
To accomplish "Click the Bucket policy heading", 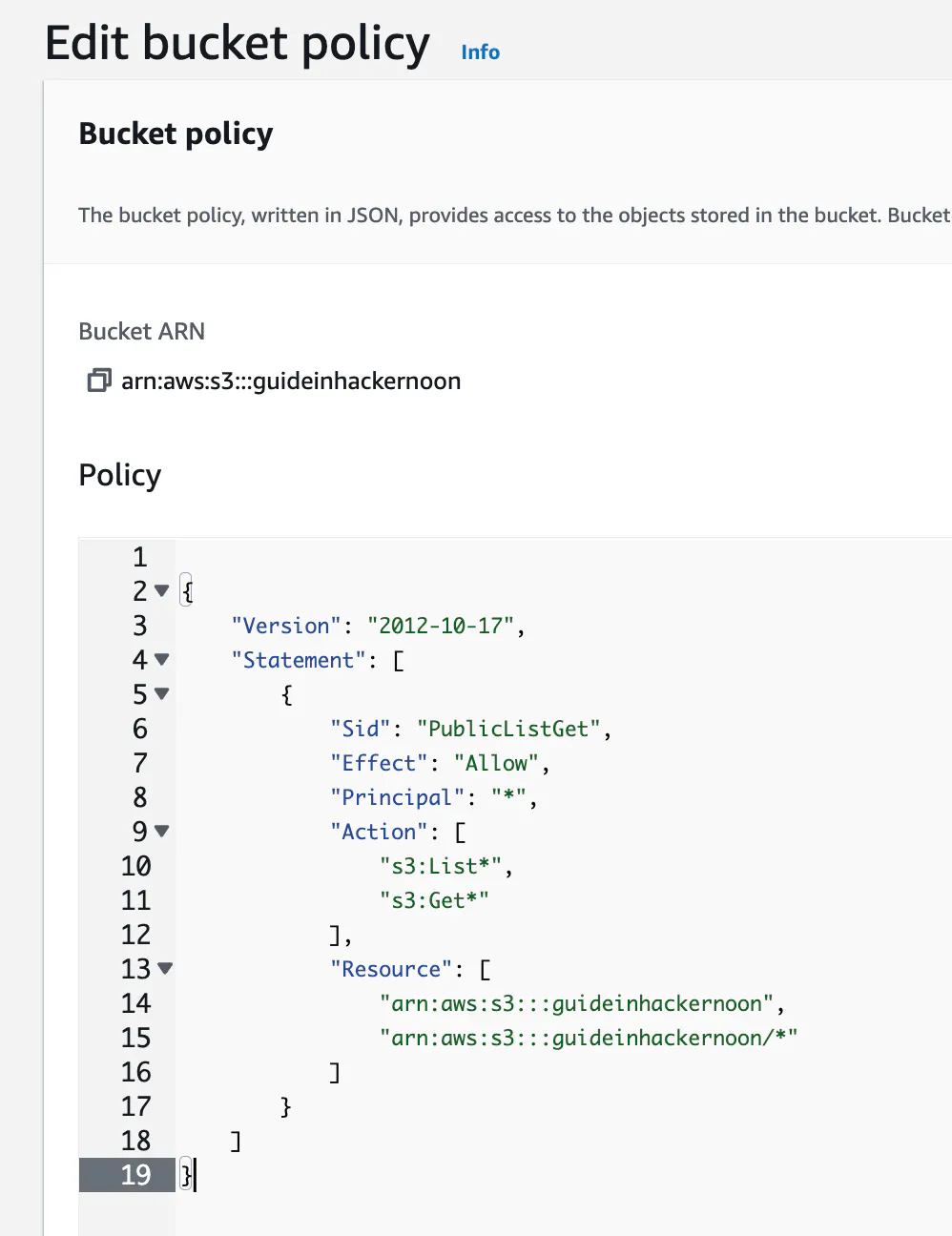I will [x=176, y=134].
